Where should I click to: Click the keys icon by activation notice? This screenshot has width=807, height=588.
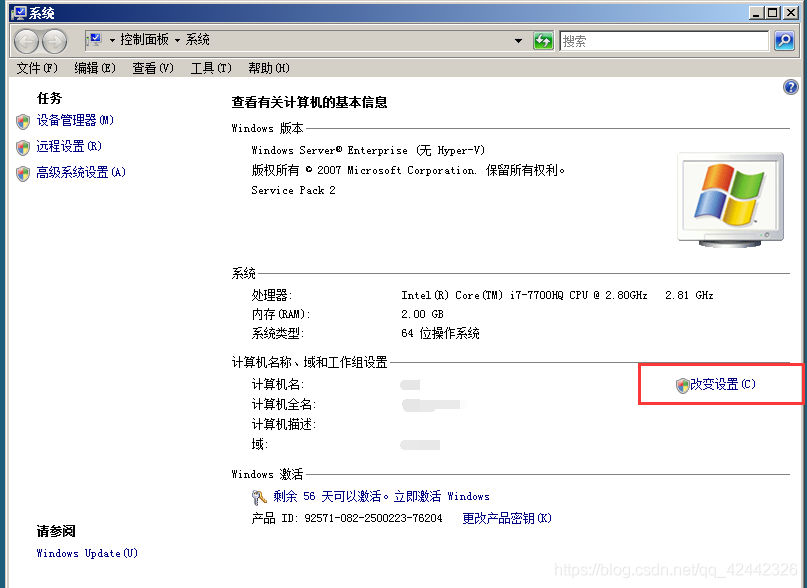pos(259,497)
